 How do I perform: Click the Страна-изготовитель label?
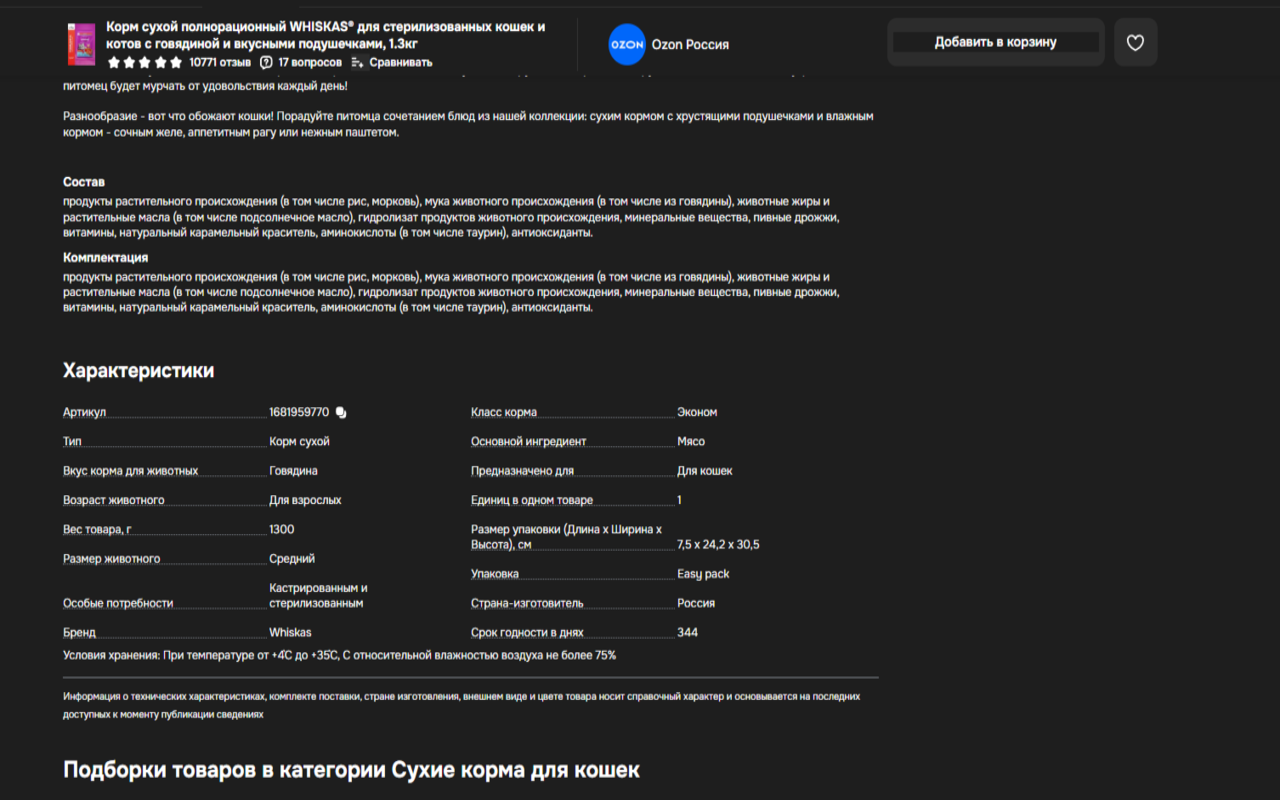tap(527, 603)
